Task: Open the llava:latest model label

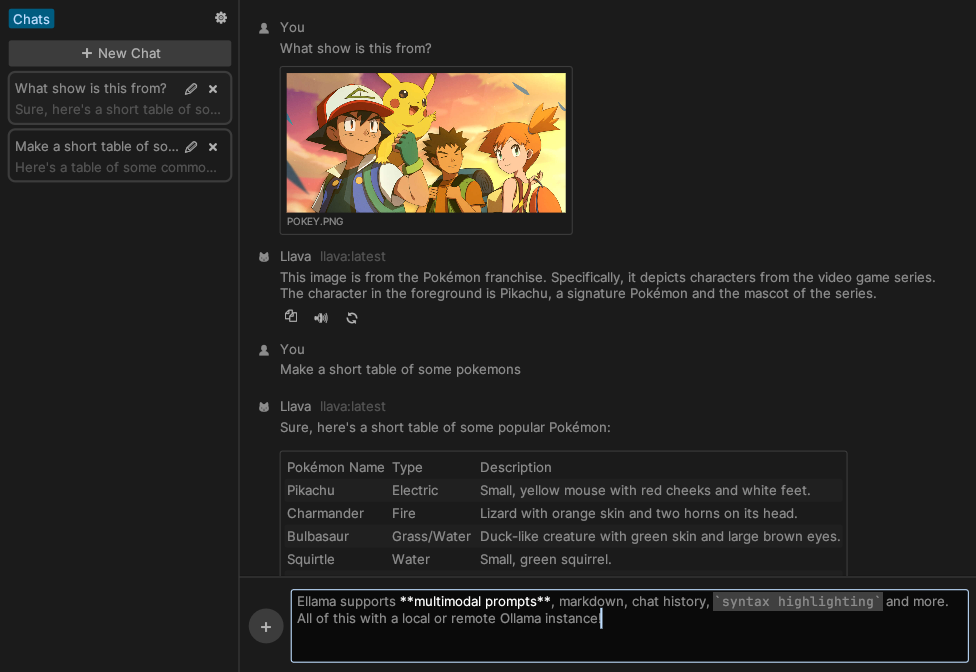Action: pyautogui.click(x=352, y=256)
